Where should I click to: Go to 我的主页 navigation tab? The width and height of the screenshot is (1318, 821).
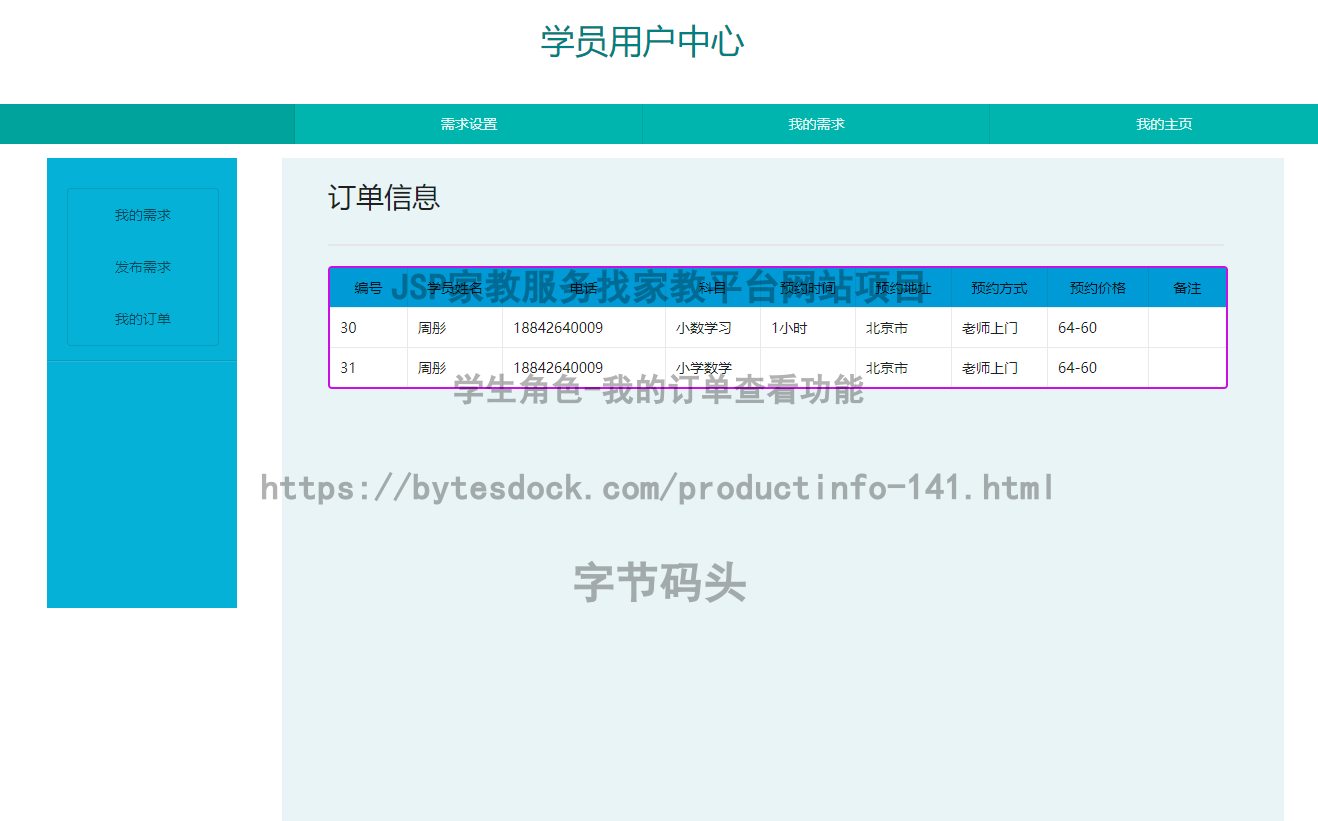pyautogui.click(x=1164, y=124)
